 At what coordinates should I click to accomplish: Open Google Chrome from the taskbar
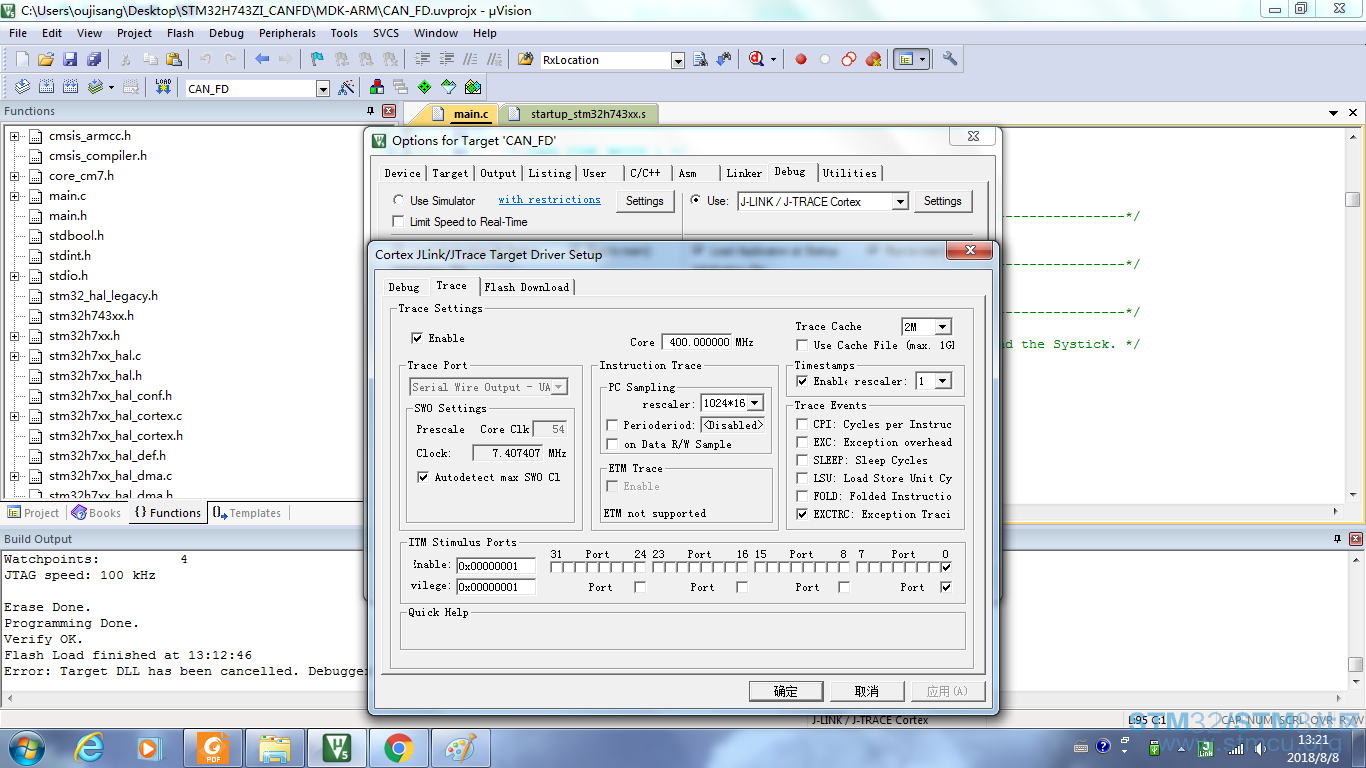(398, 747)
